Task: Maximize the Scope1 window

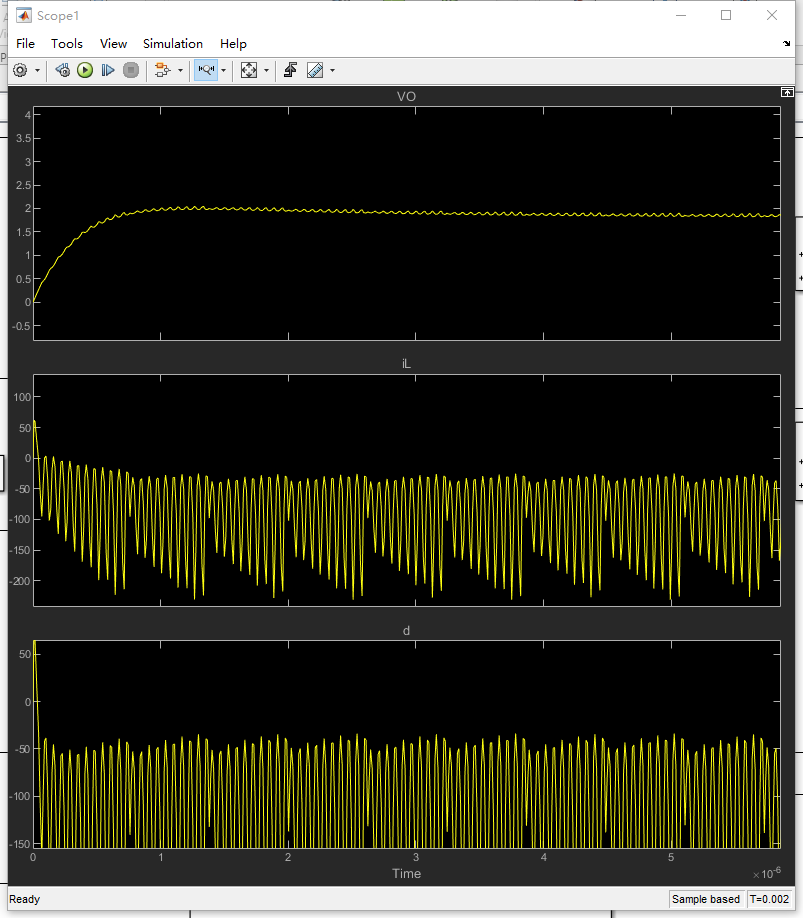Action: (x=726, y=16)
